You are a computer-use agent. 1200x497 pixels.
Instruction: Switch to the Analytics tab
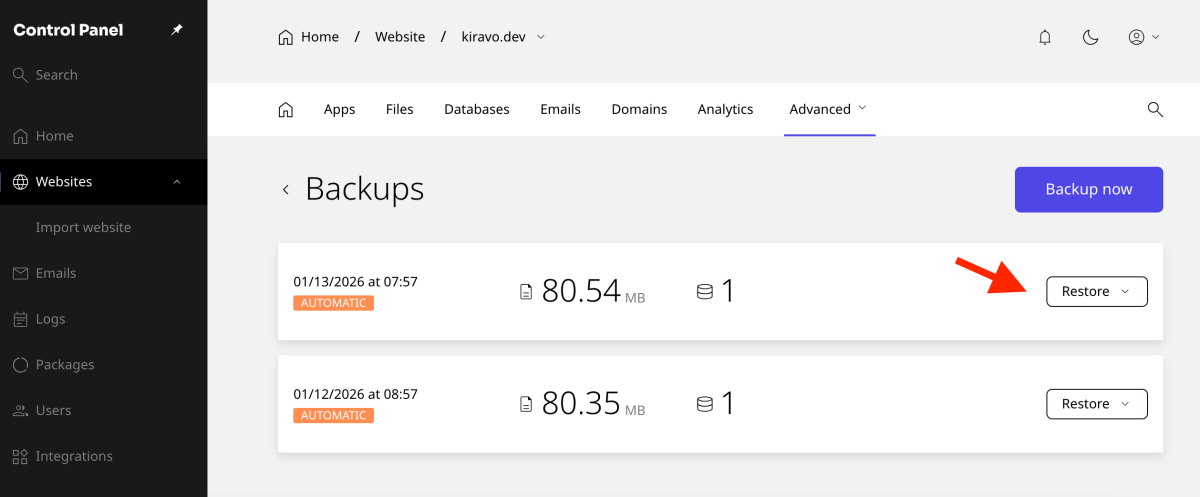[725, 109]
